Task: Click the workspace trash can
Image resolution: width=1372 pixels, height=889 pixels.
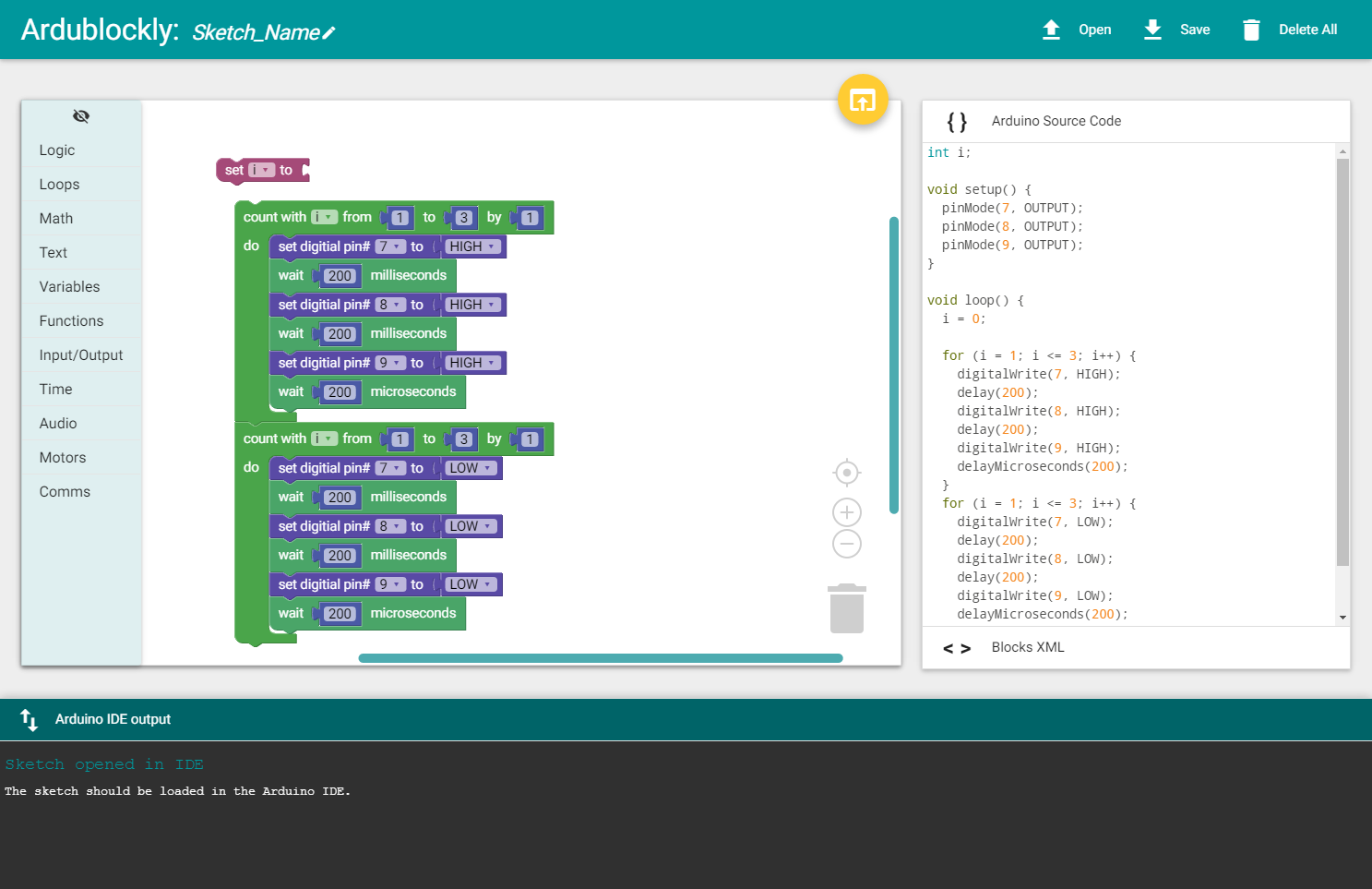Action: coord(847,608)
